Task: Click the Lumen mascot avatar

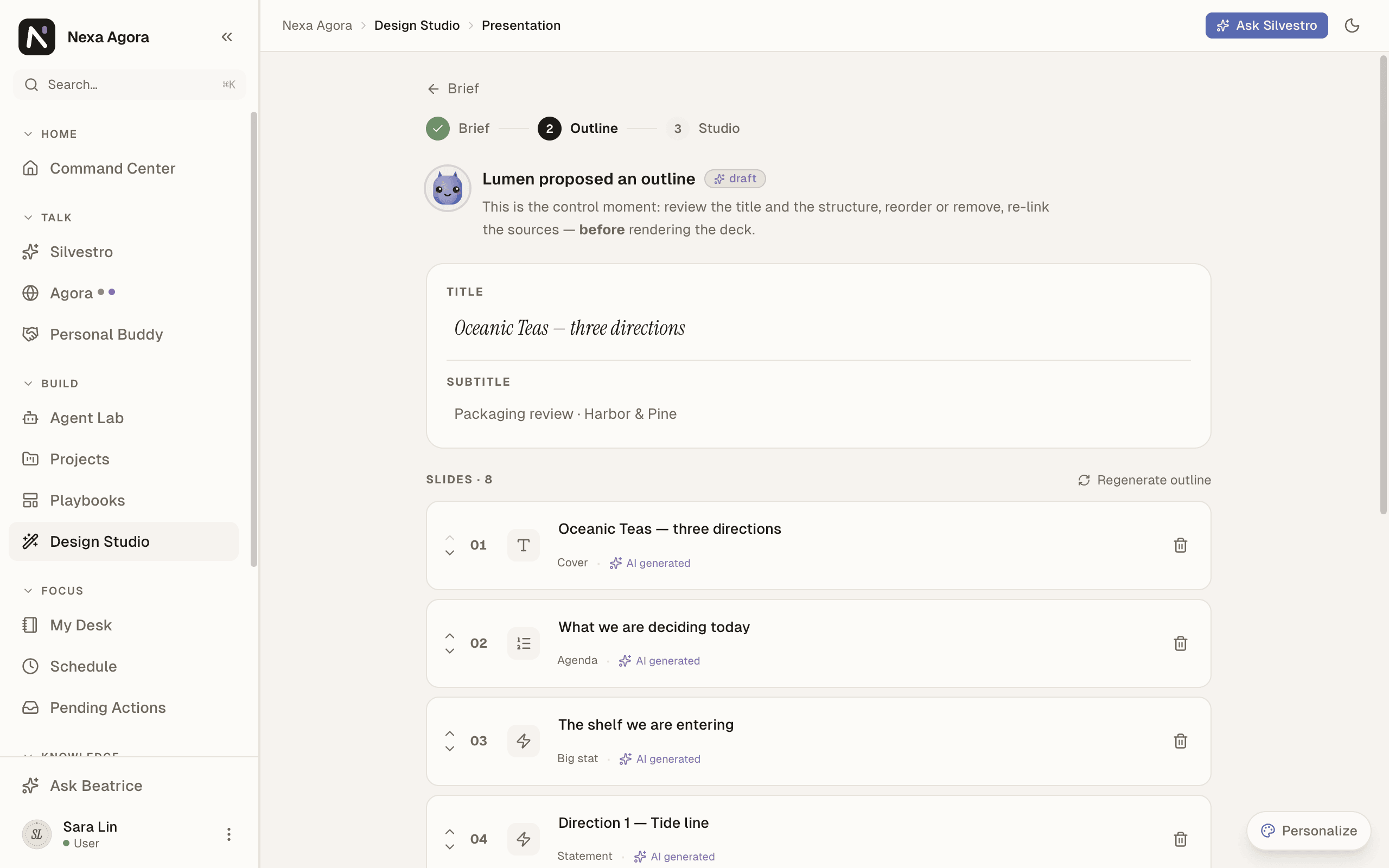Action: 448,188
